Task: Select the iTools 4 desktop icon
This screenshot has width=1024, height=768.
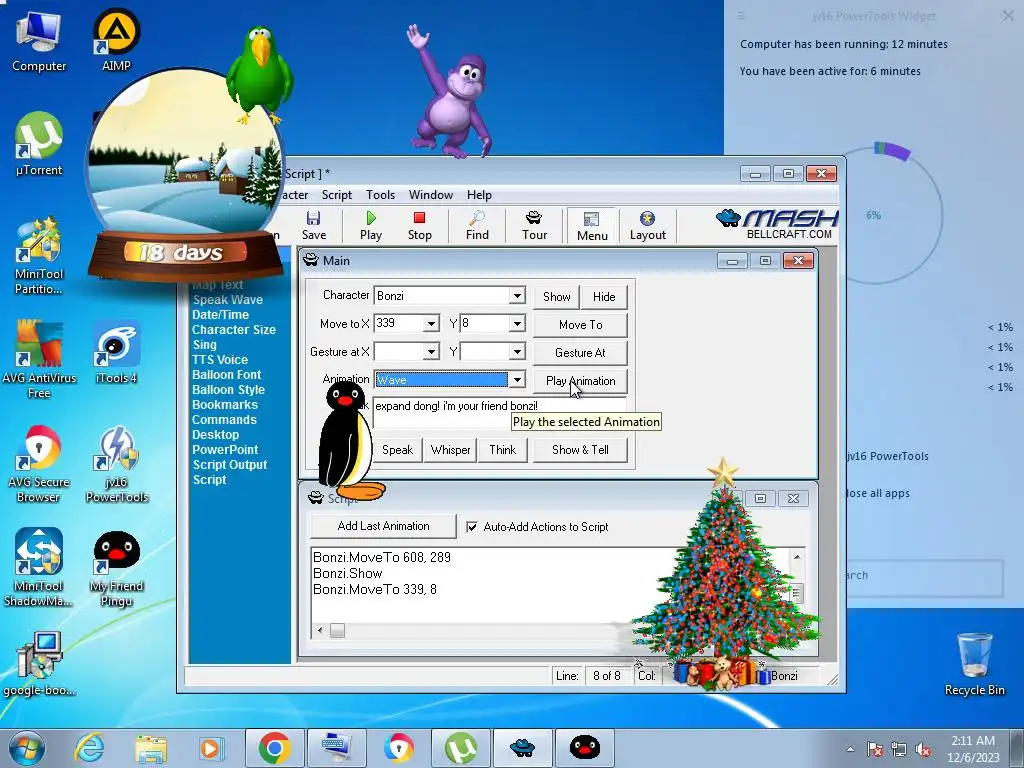Action: coord(116,353)
